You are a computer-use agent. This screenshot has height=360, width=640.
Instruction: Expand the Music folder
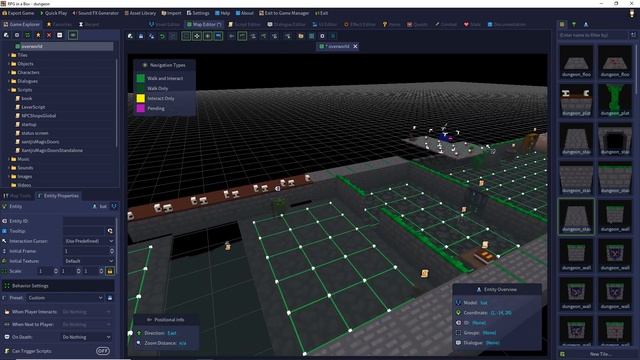coord(9,159)
